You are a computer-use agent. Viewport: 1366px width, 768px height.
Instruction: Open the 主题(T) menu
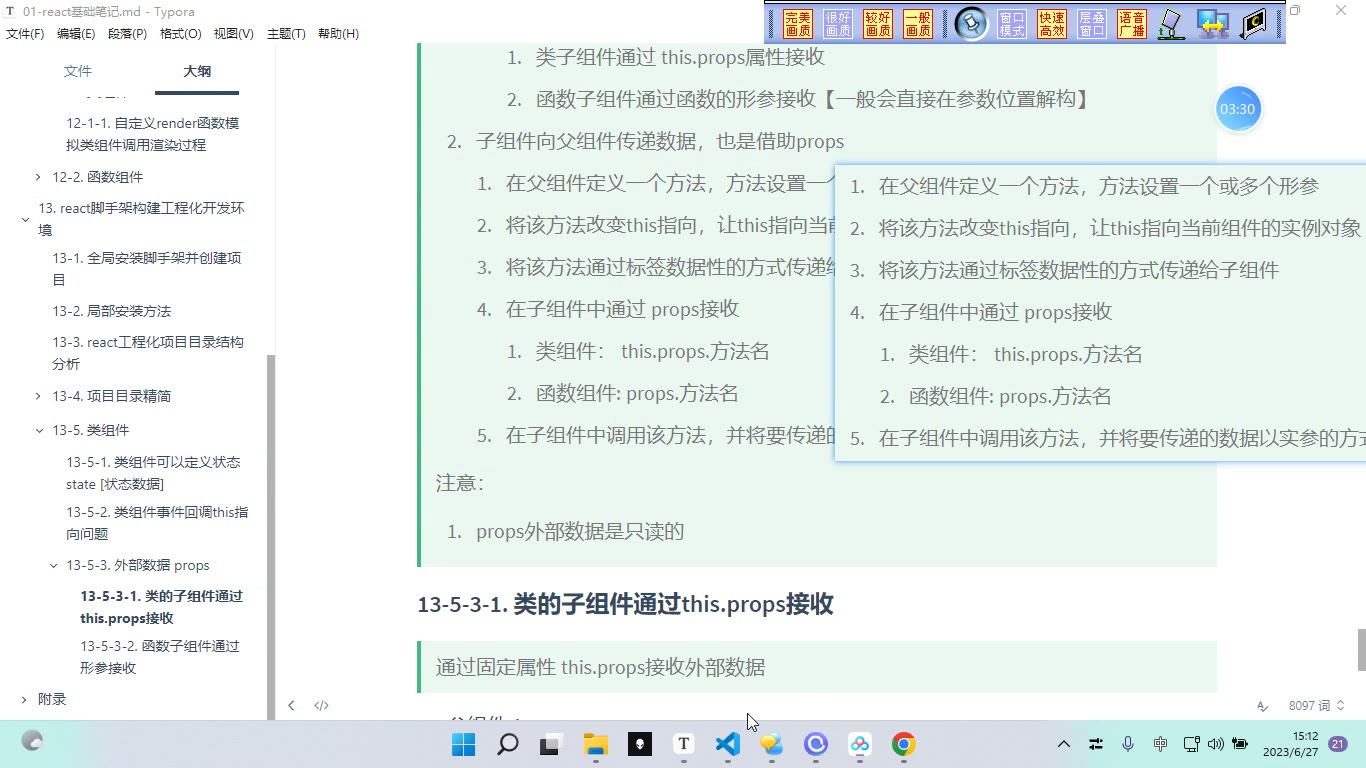pos(286,34)
